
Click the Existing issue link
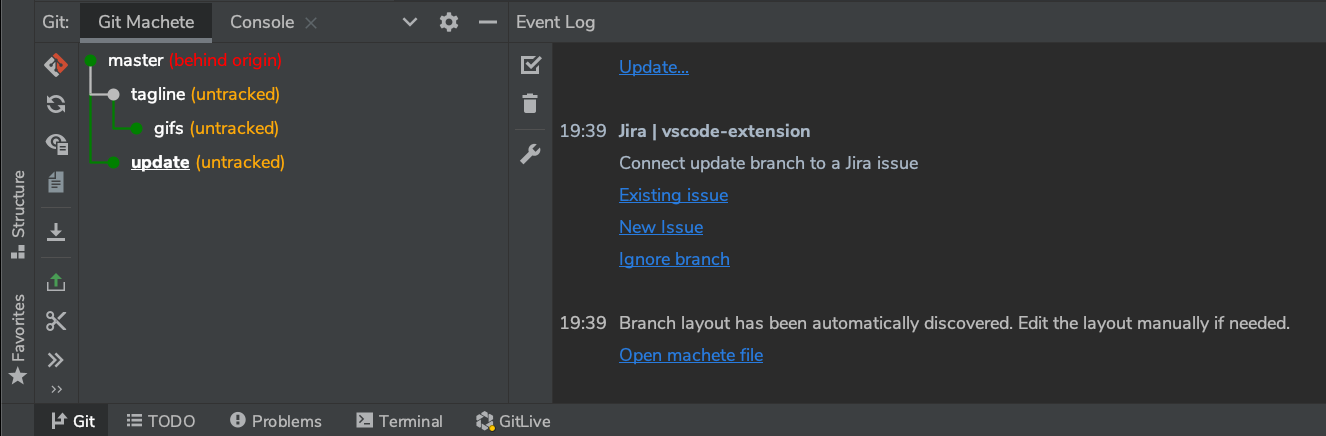point(673,195)
